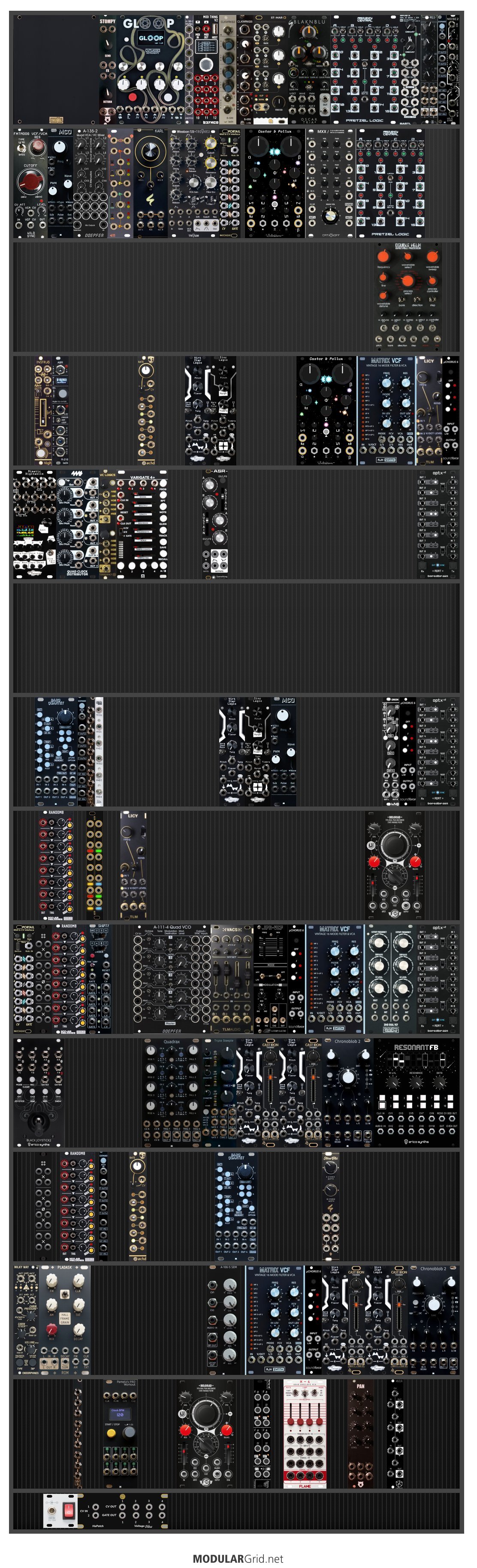The image size is (477, 1568).
Task: Select Chronoblob 2 next to Resonant FB
Action: pyautogui.click(x=347, y=1093)
